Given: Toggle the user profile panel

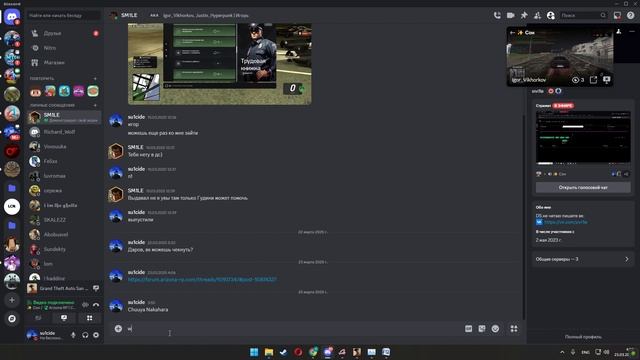Looking at the screenshot, I should (x=551, y=15).
